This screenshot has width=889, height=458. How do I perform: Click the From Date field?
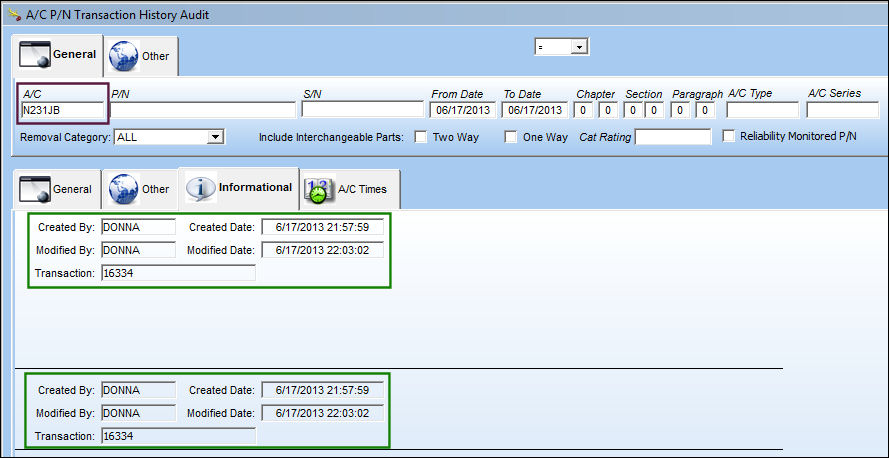point(463,110)
